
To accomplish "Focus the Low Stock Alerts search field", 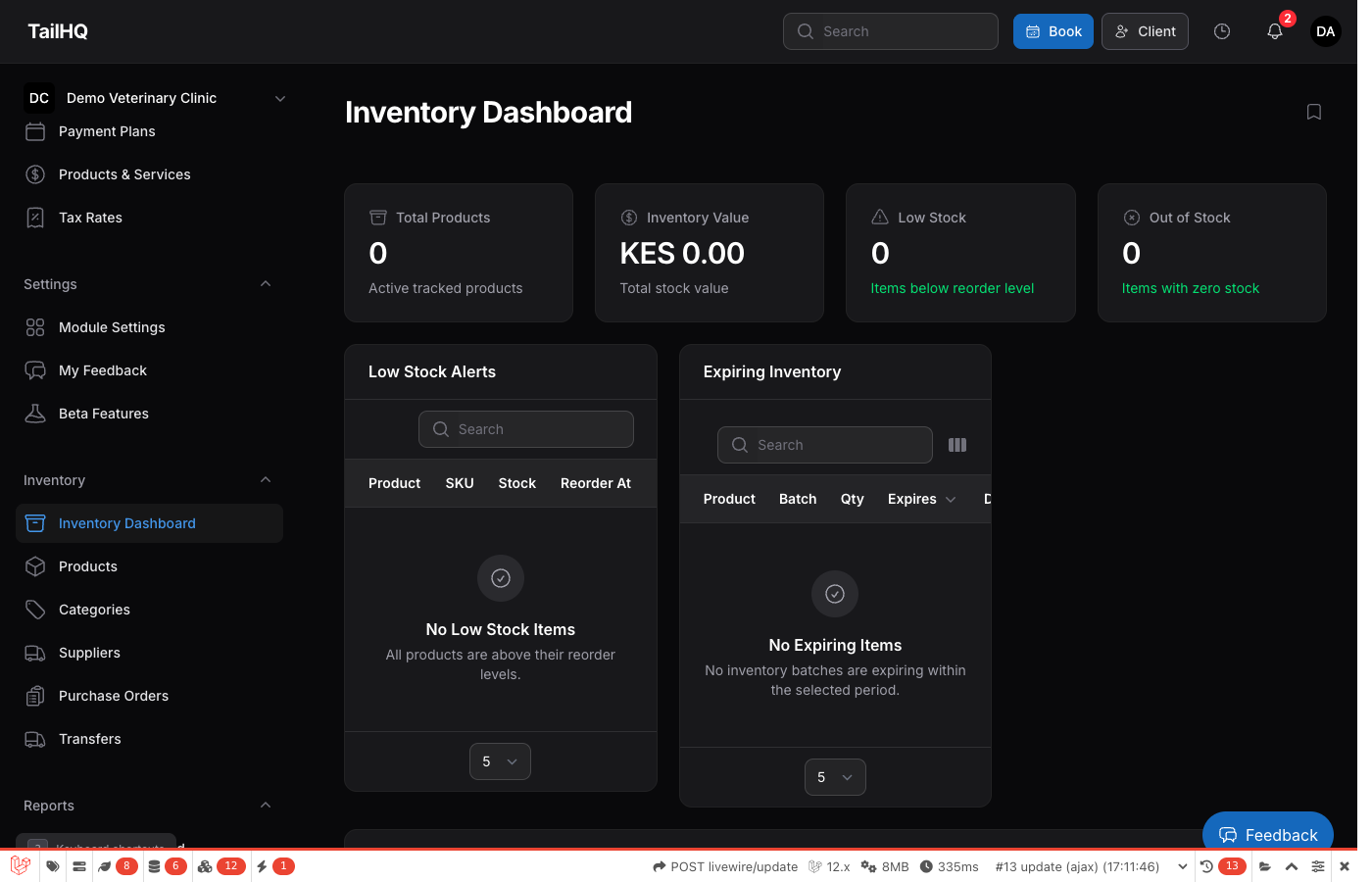I will pos(526,429).
